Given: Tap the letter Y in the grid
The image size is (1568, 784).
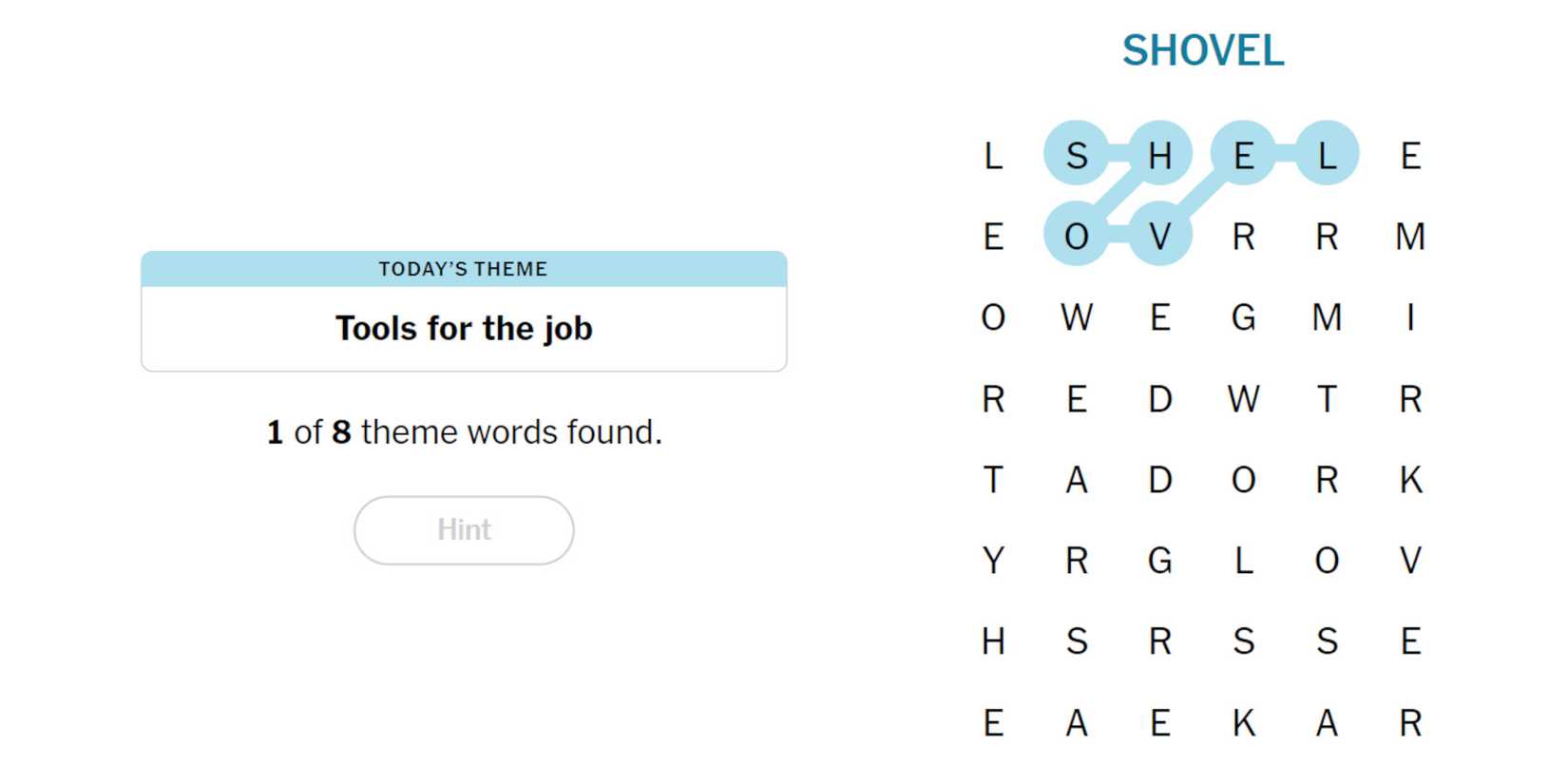Looking at the screenshot, I should pos(993,561).
